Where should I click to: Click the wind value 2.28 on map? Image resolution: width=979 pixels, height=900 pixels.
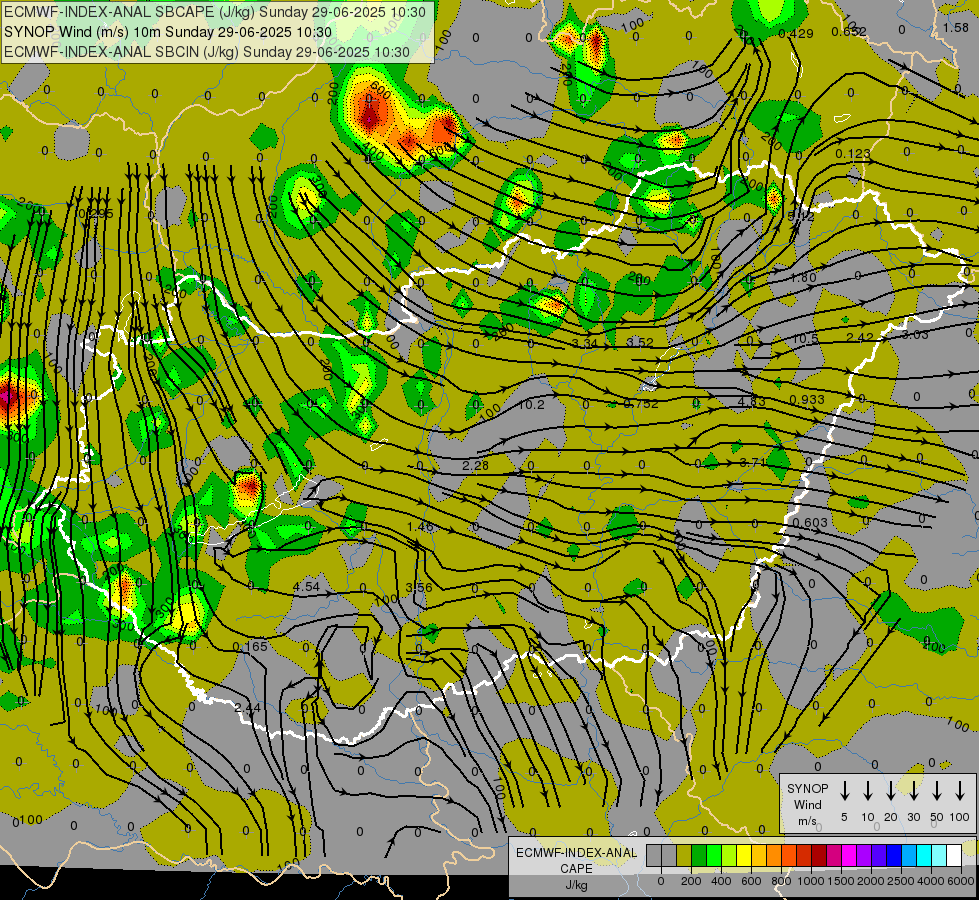click(475, 465)
